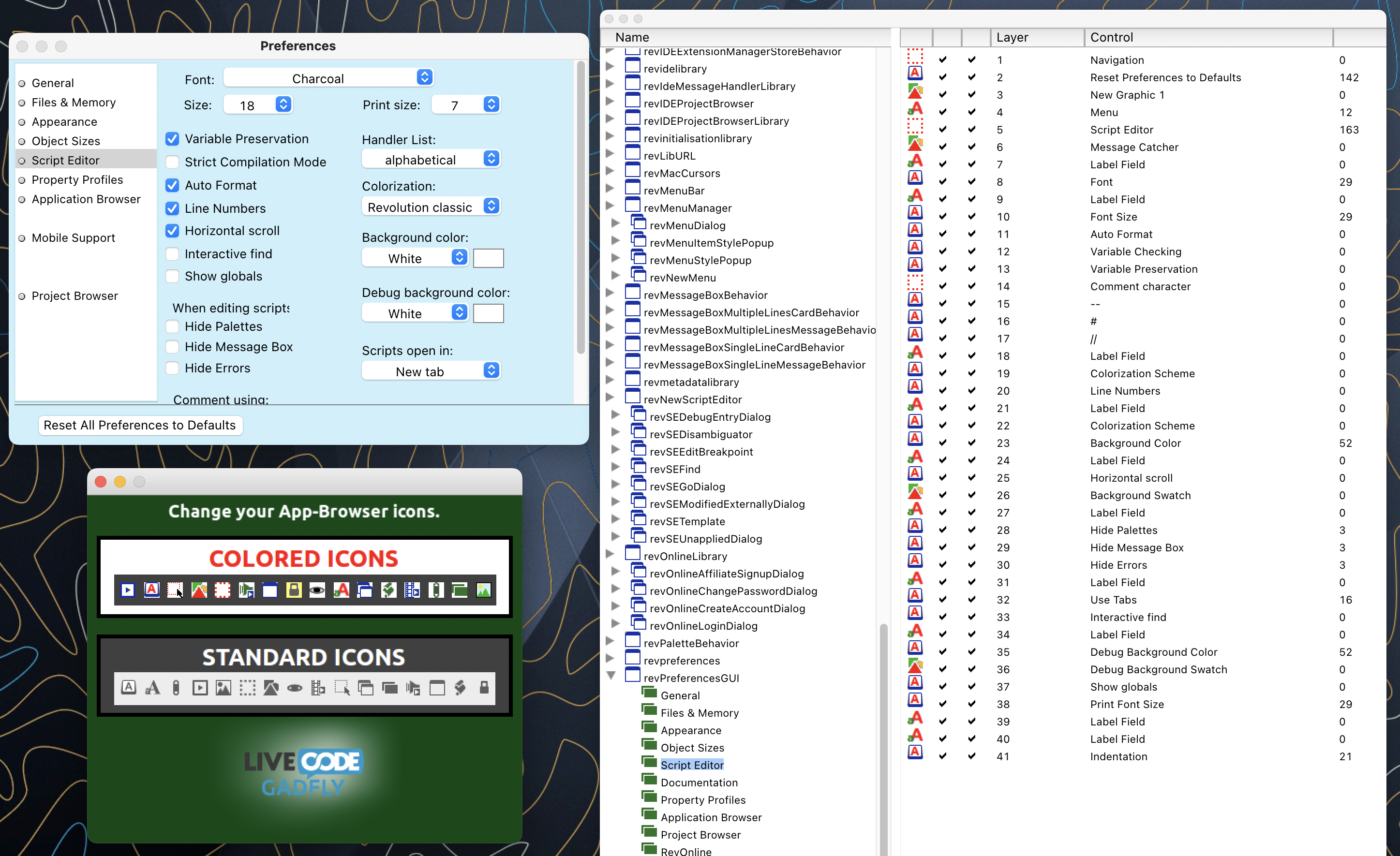Open the Colorization Revolution classic dropdown
Screen dimensions: 1400x856
(431, 207)
